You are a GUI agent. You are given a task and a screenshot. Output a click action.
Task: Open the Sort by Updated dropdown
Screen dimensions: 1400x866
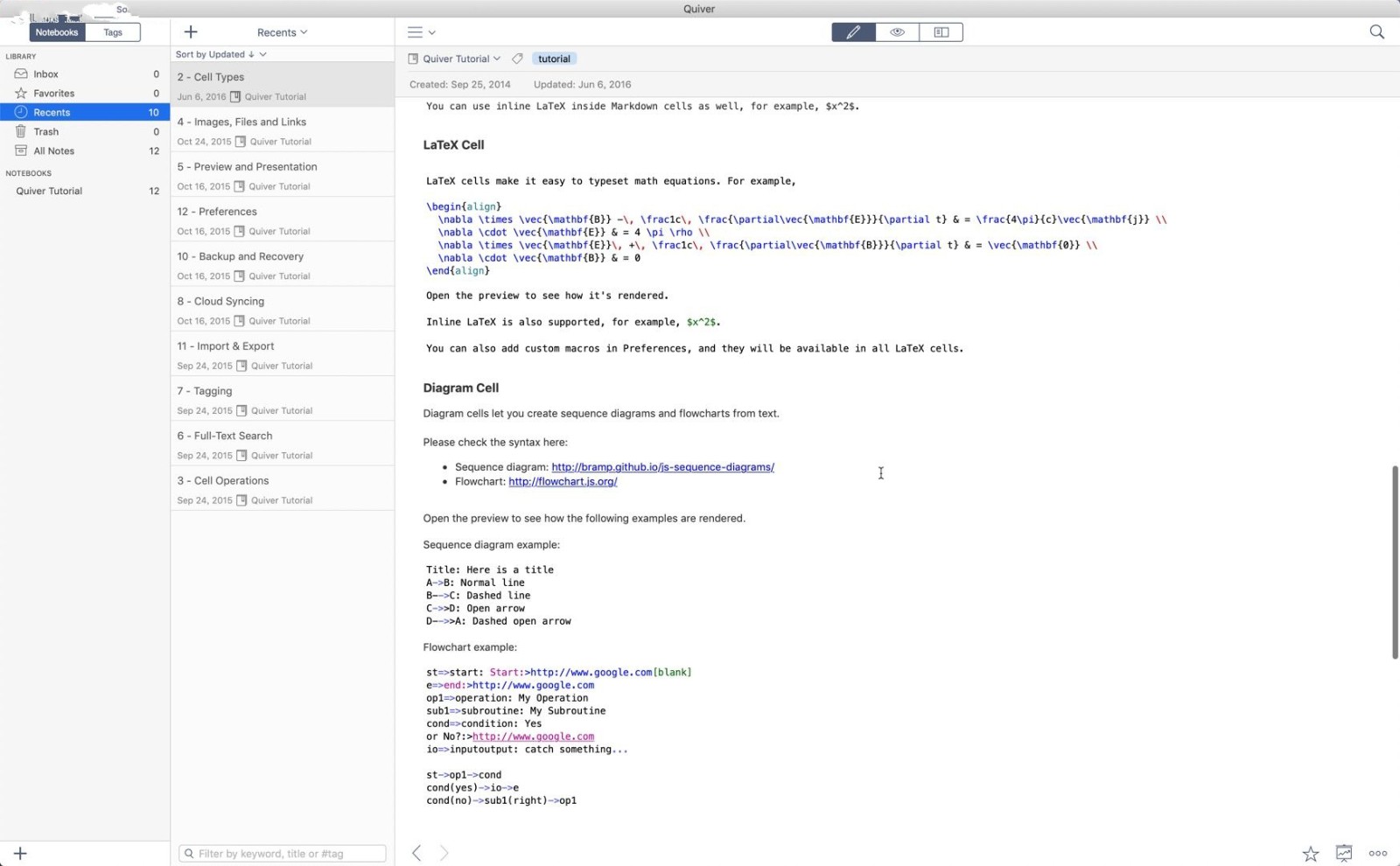pos(220,54)
